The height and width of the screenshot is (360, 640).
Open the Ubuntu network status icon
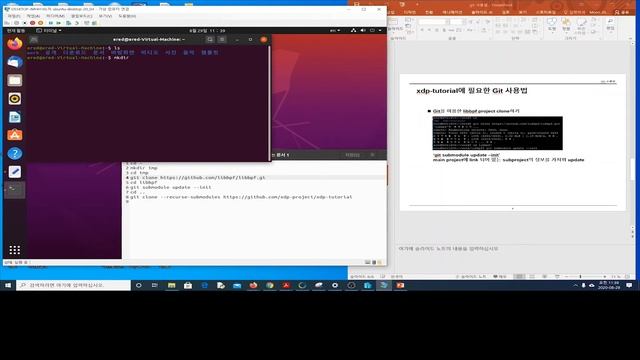[x=353, y=31]
